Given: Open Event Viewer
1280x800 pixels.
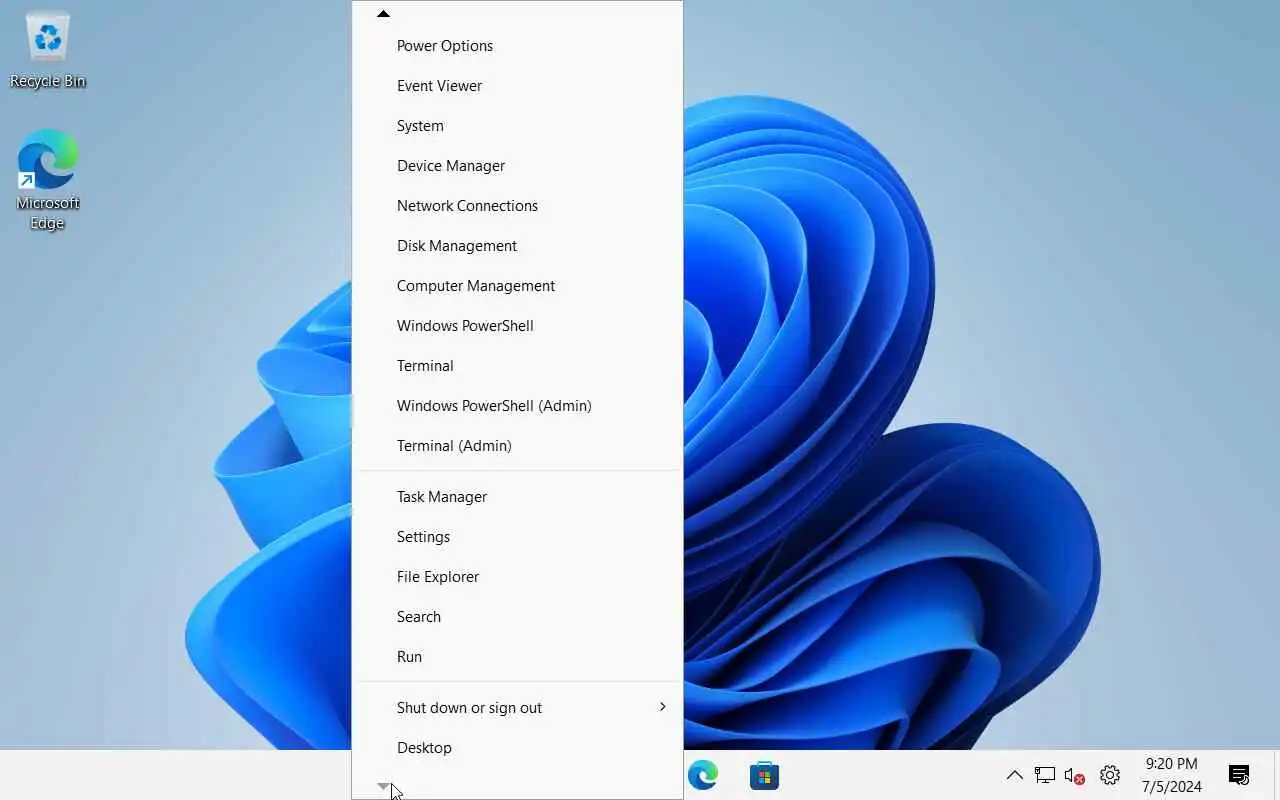Looking at the screenshot, I should point(518,86).
